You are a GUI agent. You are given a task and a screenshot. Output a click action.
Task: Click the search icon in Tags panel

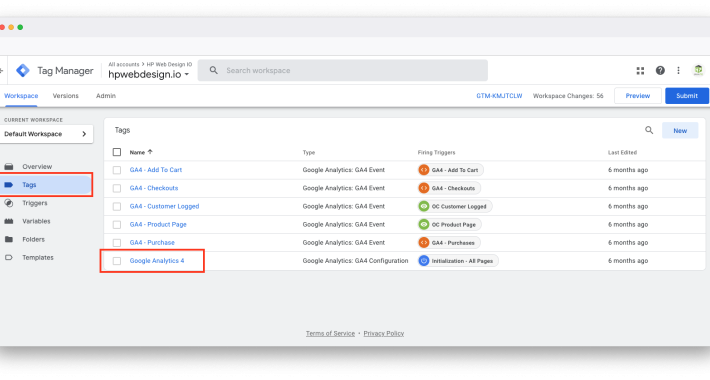[x=649, y=130]
